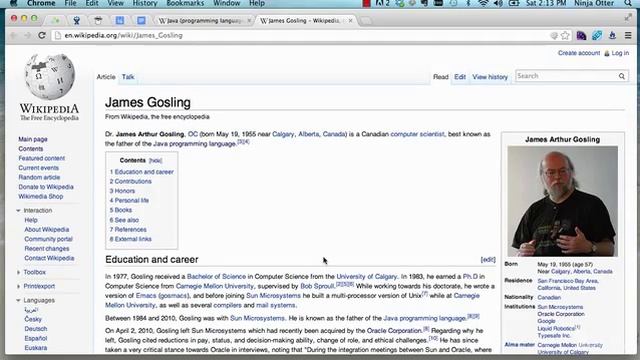Image resolution: width=640 pixels, height=360 pixels.
Task: Open the new tab button
Action: click(x=366, y=20)
